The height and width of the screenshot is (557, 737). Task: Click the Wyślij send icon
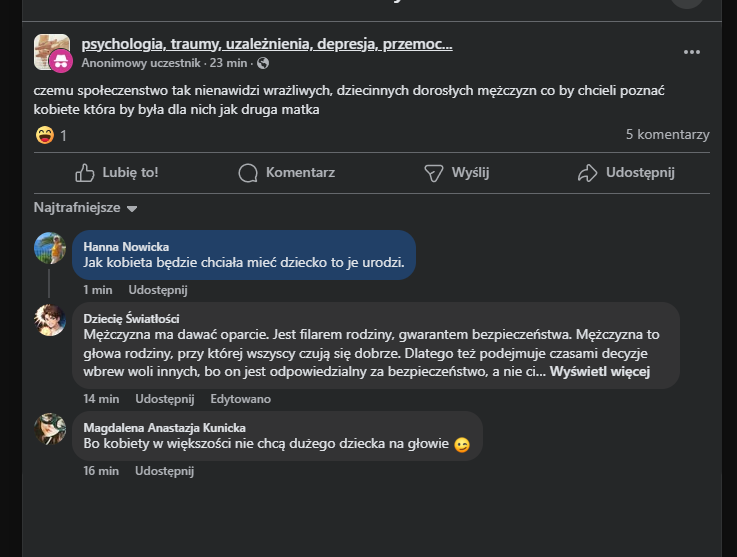[433, 173]
